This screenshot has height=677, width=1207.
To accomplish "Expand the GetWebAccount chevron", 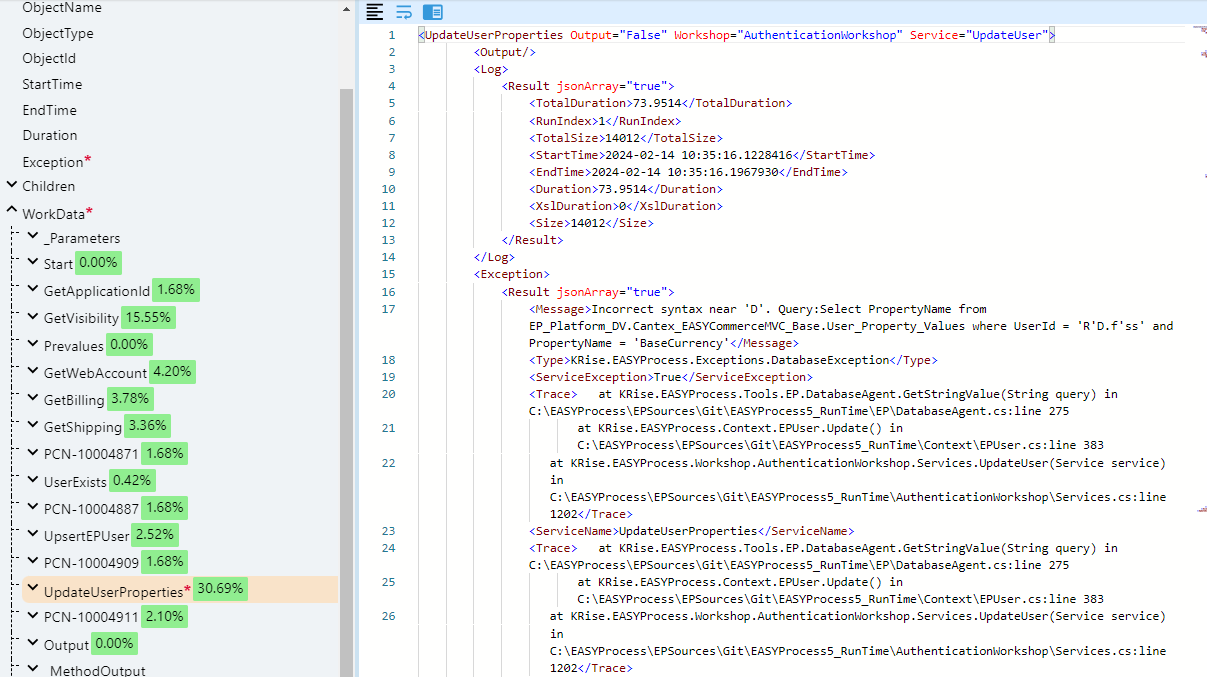I will coord(33,372).
